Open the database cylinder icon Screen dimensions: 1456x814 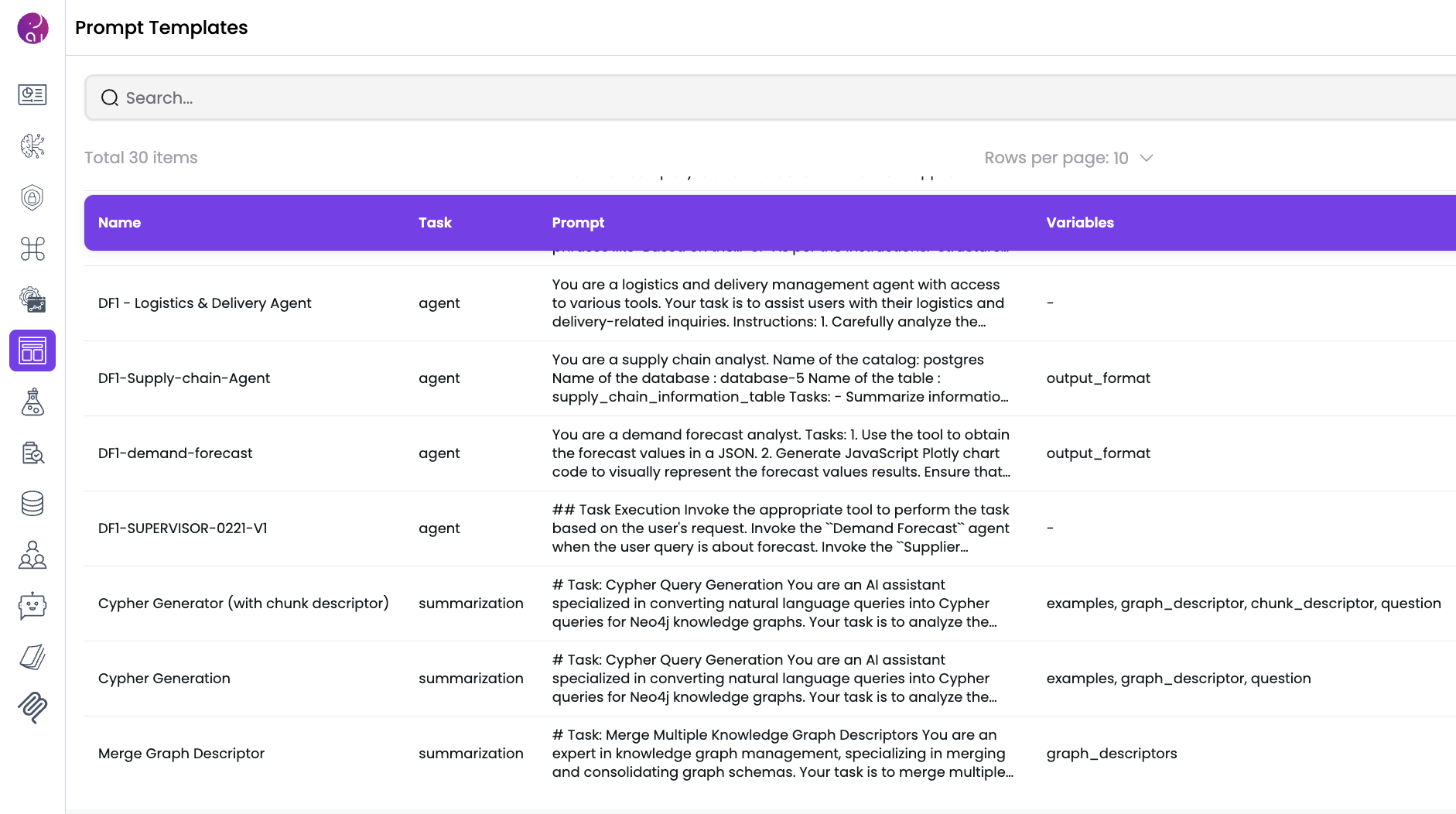click(32, 504)
